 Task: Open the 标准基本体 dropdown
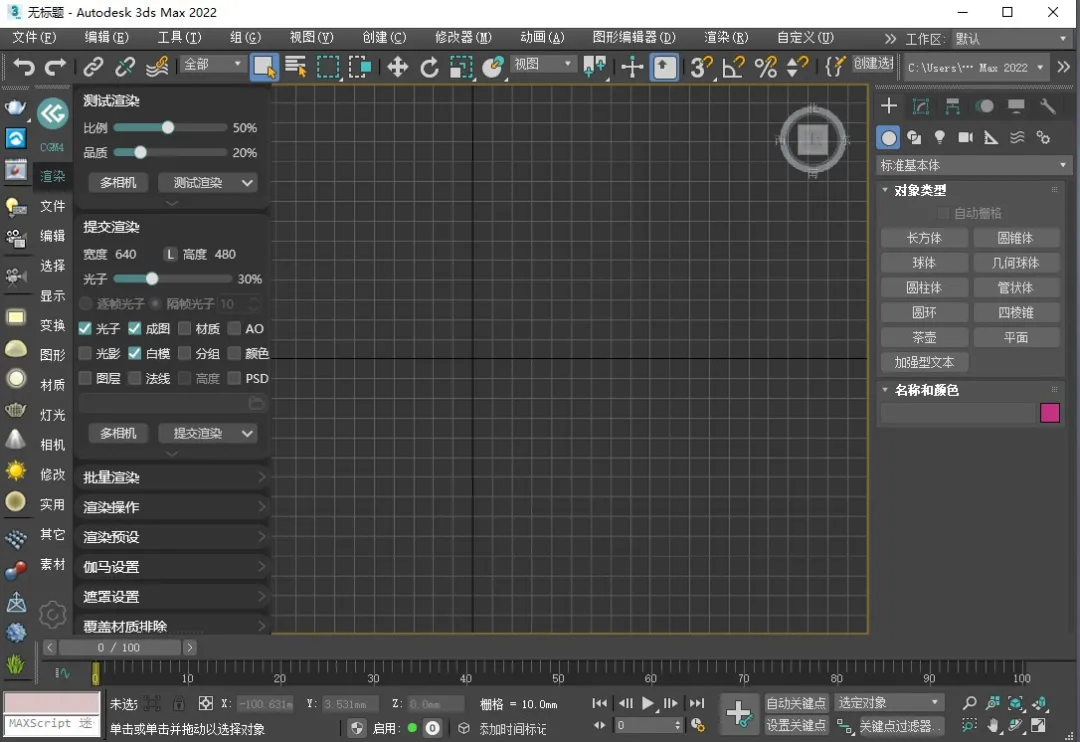click(974, 165)
